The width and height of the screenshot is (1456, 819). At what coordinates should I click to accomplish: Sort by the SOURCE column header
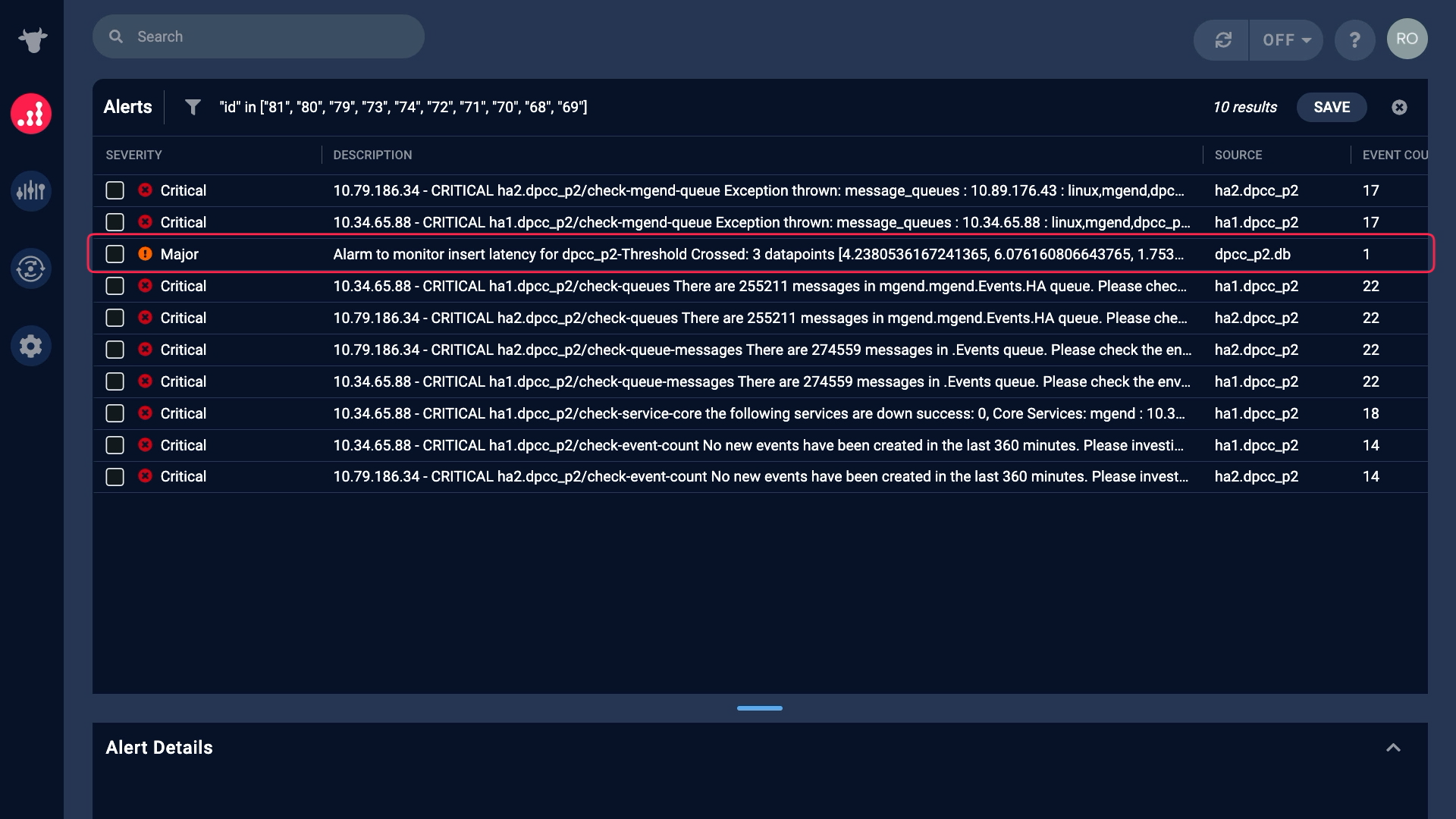click(1238, 155)
